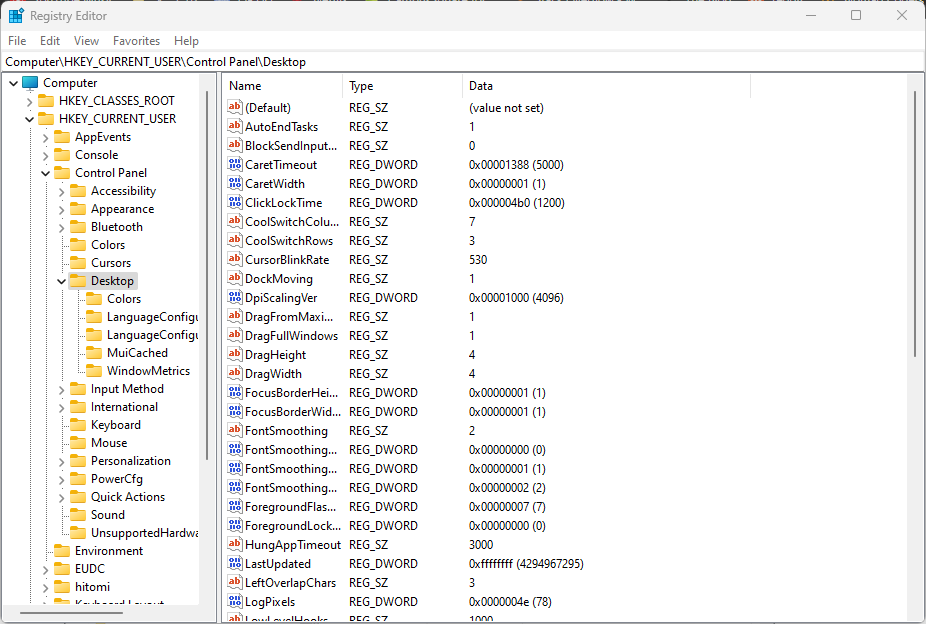Open the Favorites menu
Viewport: 926px width, 624px height.
click(136, 41)
